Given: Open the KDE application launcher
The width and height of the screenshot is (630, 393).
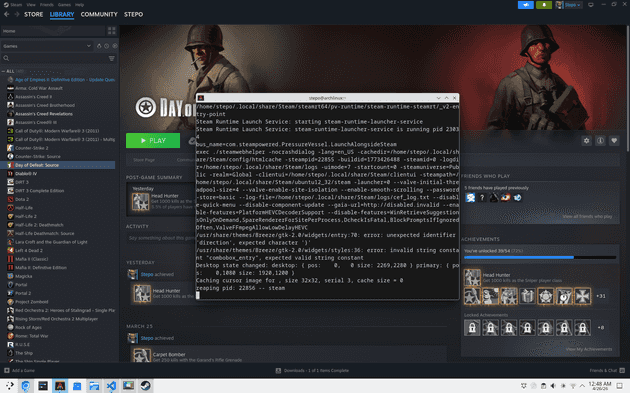Looking at the screenshot, I should click(x=9, y=386).
